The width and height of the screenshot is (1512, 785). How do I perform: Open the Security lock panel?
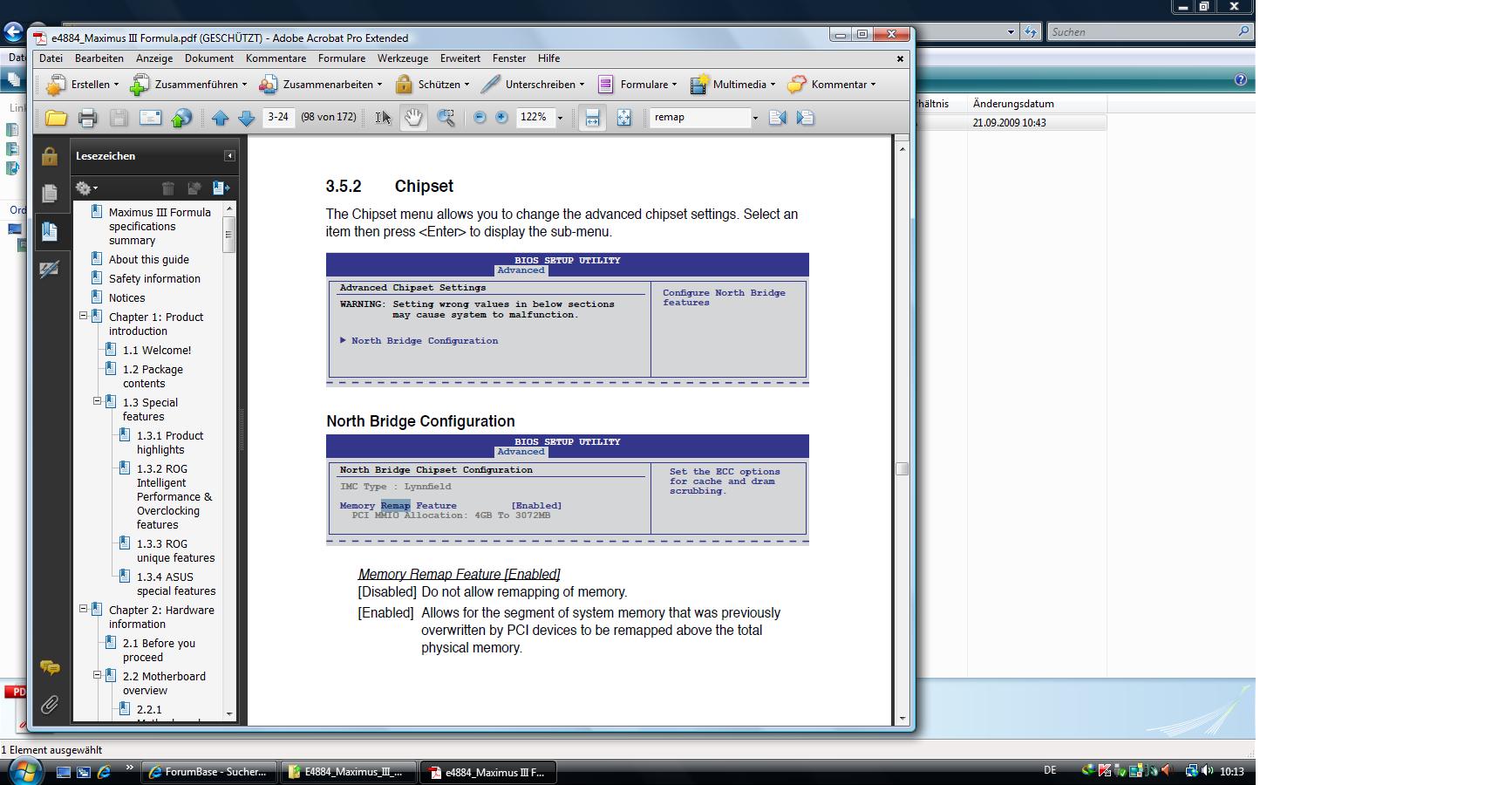[x=50, y=157]
